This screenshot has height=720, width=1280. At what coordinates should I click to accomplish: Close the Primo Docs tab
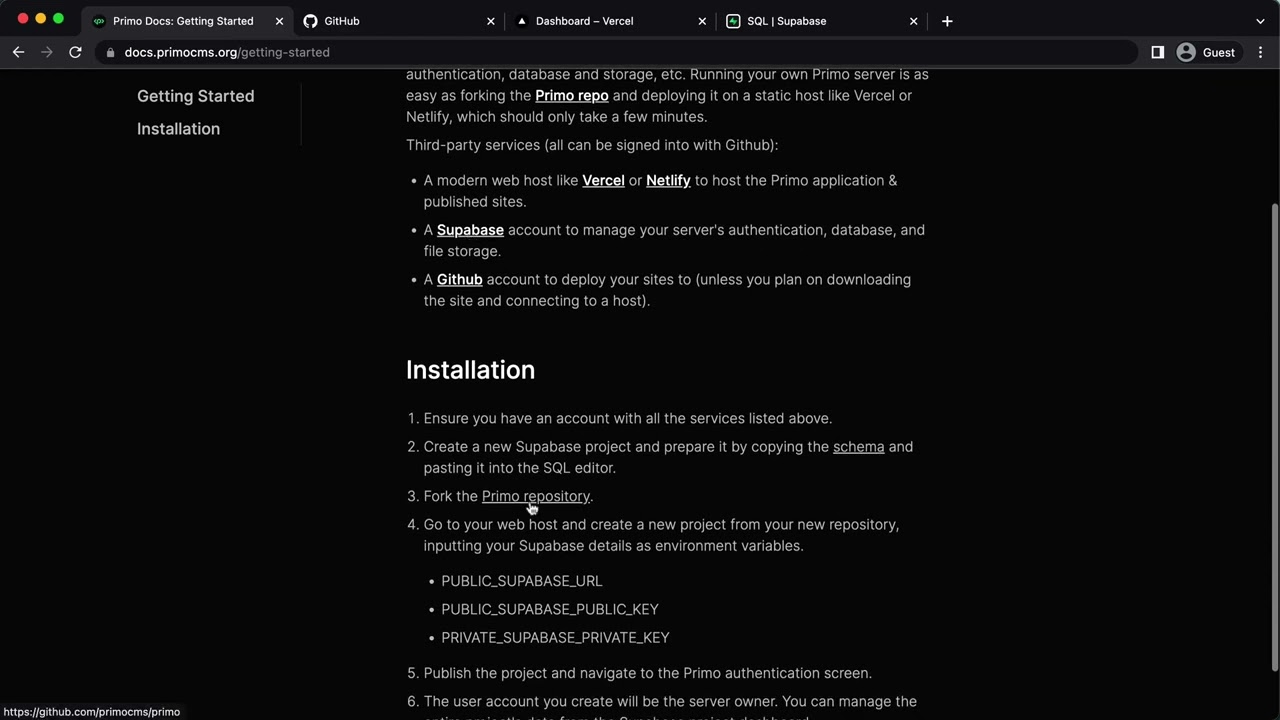(279, 21)
